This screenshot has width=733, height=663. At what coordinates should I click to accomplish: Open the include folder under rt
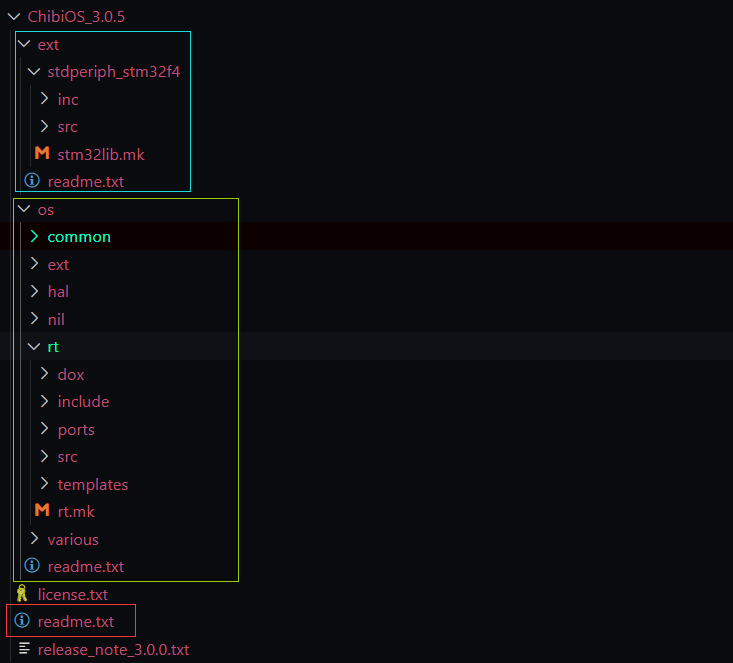[x=83, y=402]
